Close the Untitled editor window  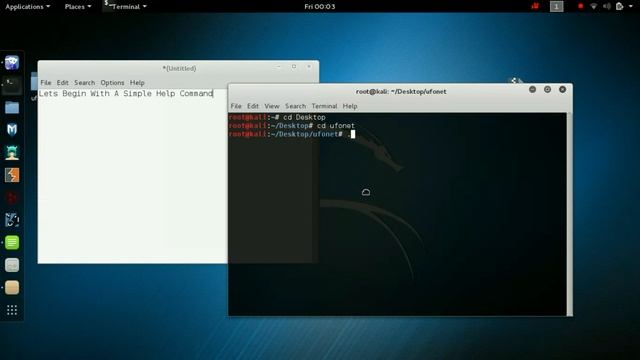coord(309,67)
